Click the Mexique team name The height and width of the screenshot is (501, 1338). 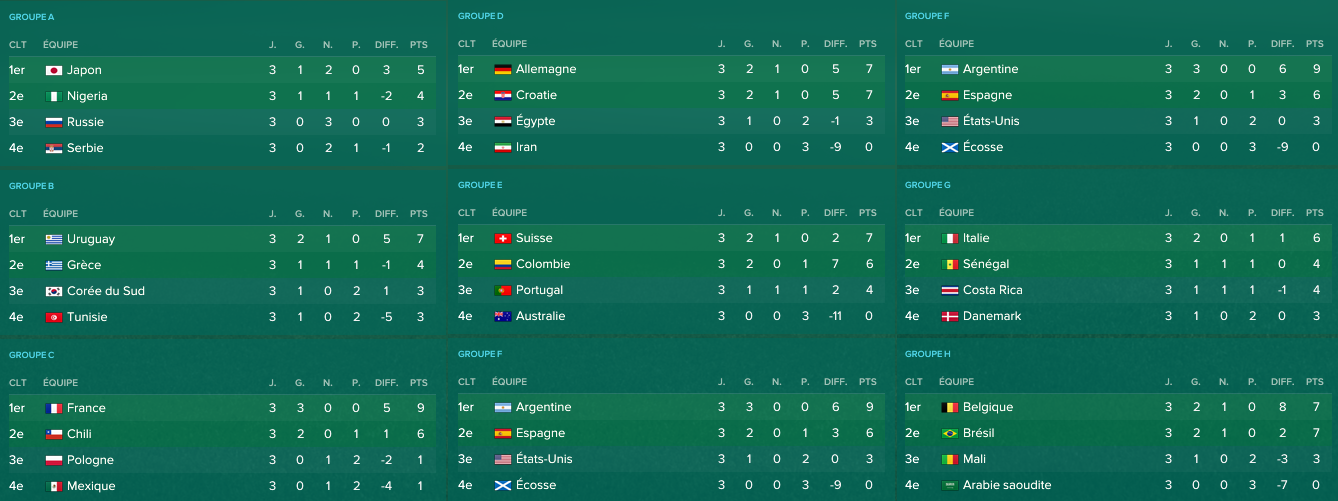[x=91, y=486]
